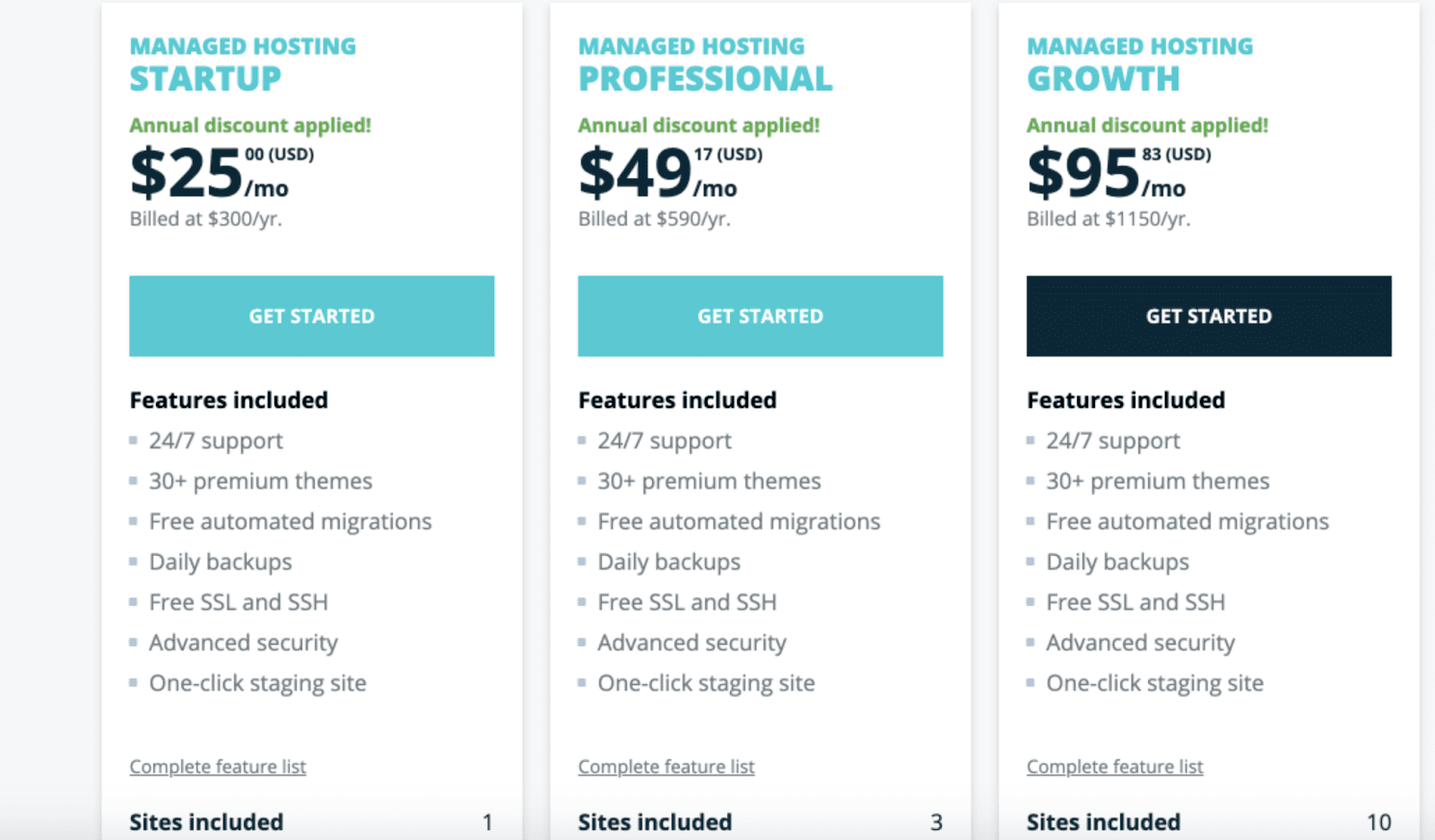Click One-click staging site in Startup
1435x840 pixels.
(257, 682)
